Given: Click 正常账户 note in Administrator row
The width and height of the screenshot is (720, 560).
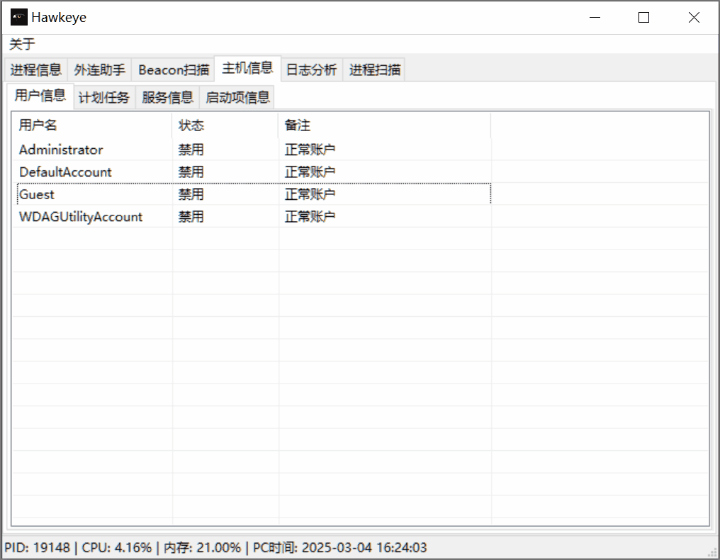Looking at the screenshot, I should click(310, 149).
